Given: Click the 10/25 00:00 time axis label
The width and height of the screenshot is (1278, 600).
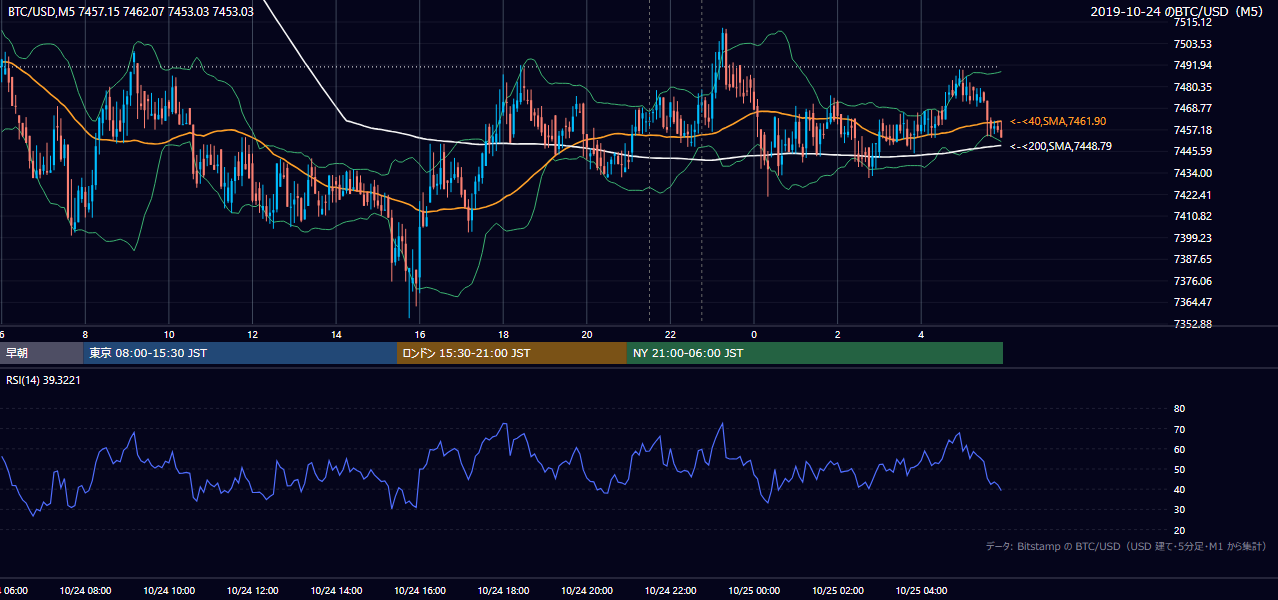Looking at the screenshot, I should coord(754,591).
